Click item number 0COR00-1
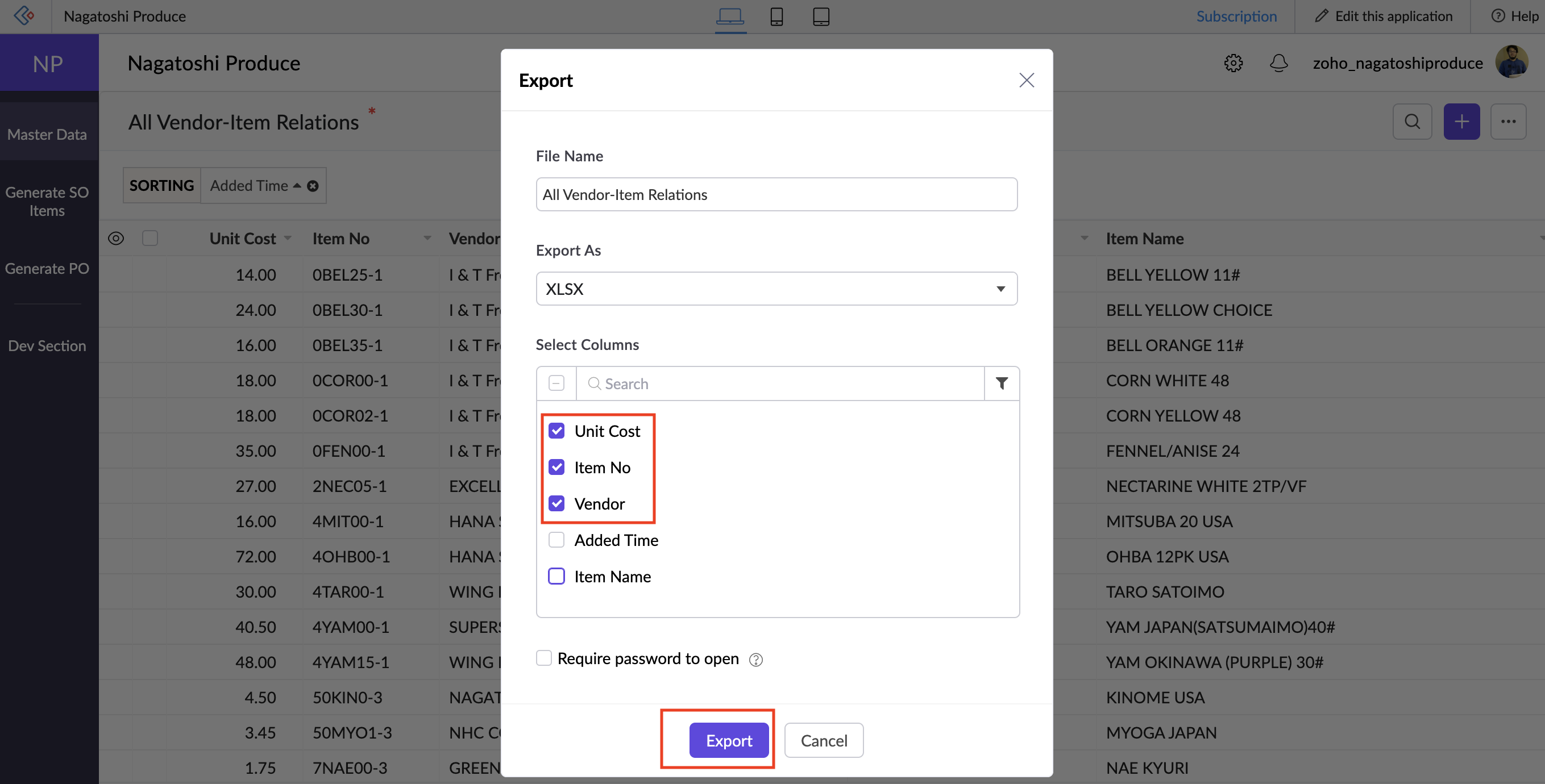The image size is (1545, 784). click(350, 381)
